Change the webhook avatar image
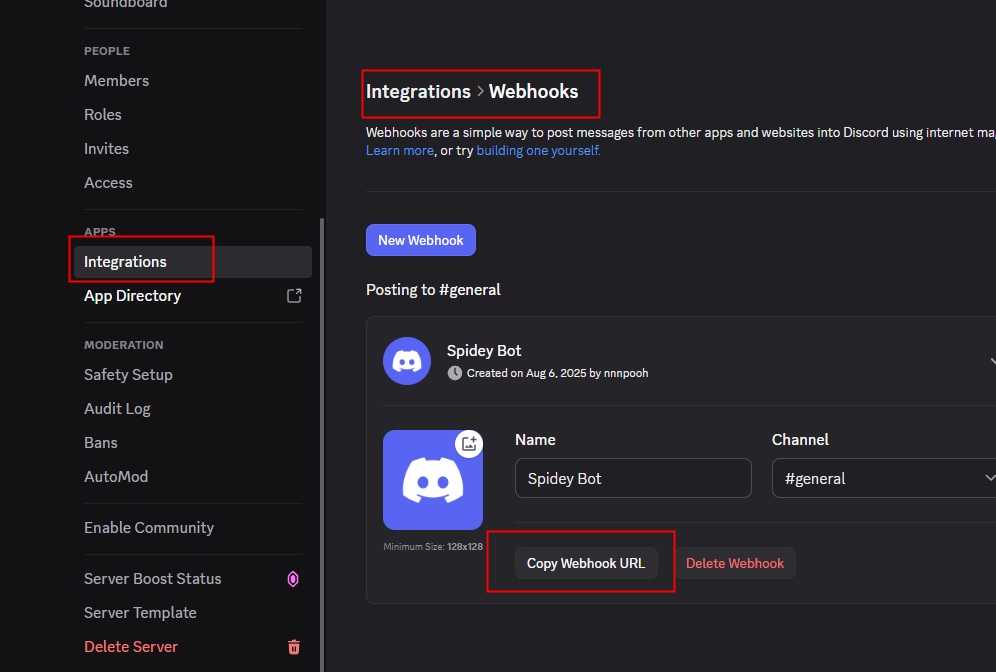Viewport: 996px width, 672px height. (x=433, y=480)
